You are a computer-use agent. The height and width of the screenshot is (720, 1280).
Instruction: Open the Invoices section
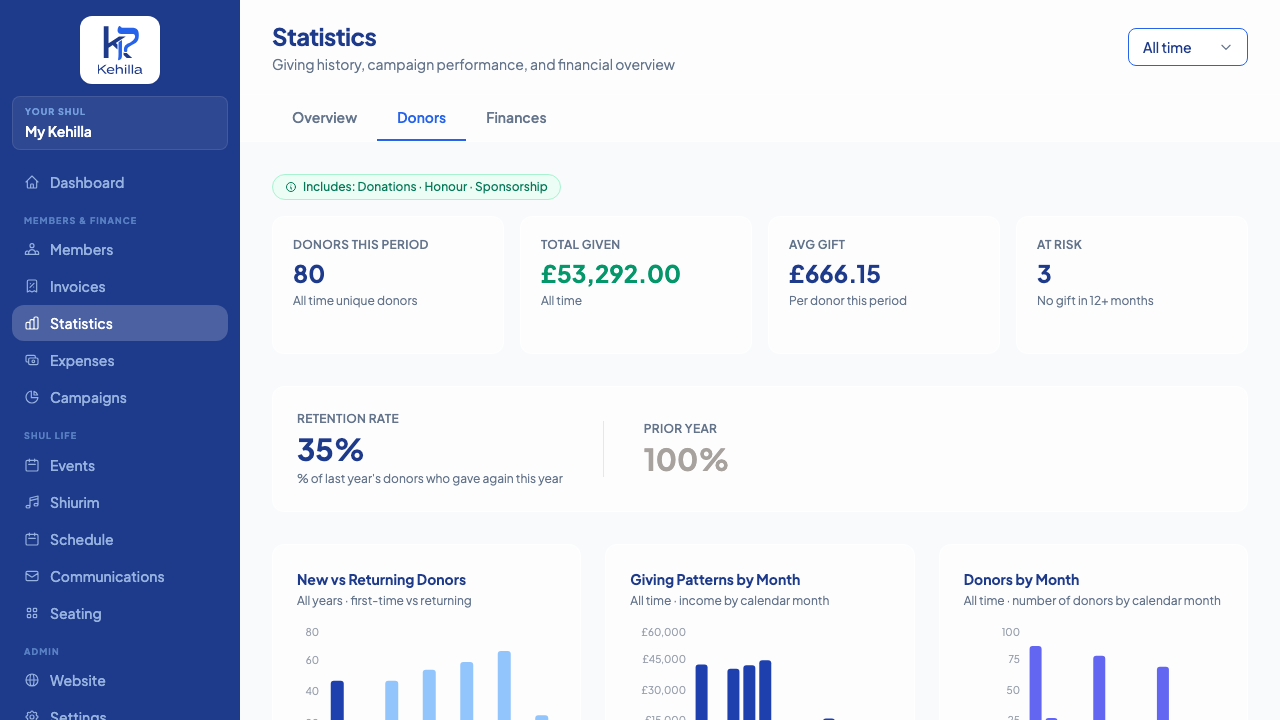point(120,287)
